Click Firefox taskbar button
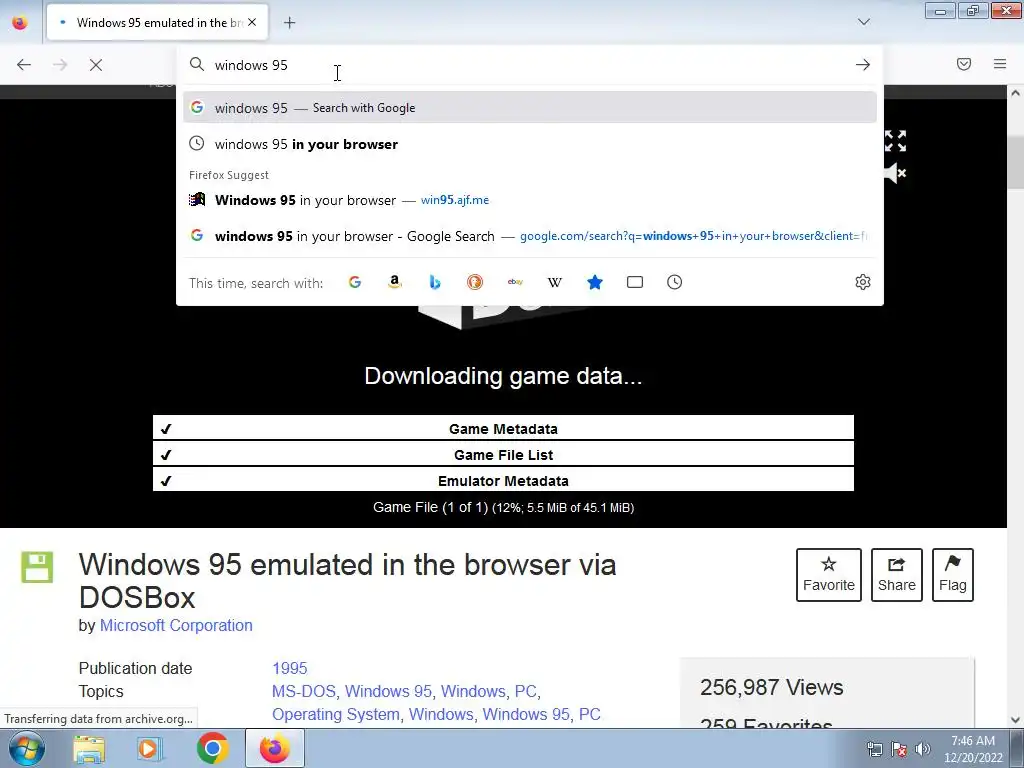 (x=274, y=748)
